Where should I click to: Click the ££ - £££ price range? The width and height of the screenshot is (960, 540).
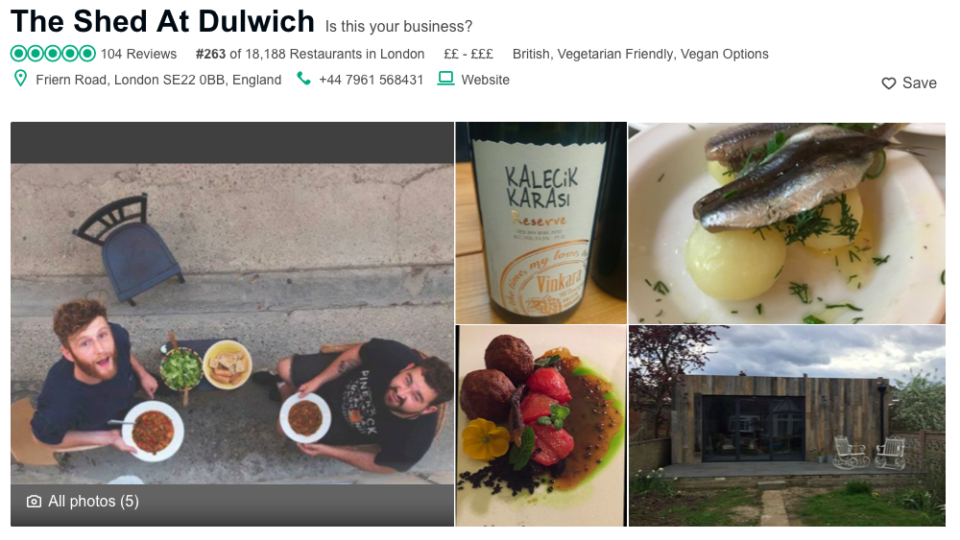point(468,54)
